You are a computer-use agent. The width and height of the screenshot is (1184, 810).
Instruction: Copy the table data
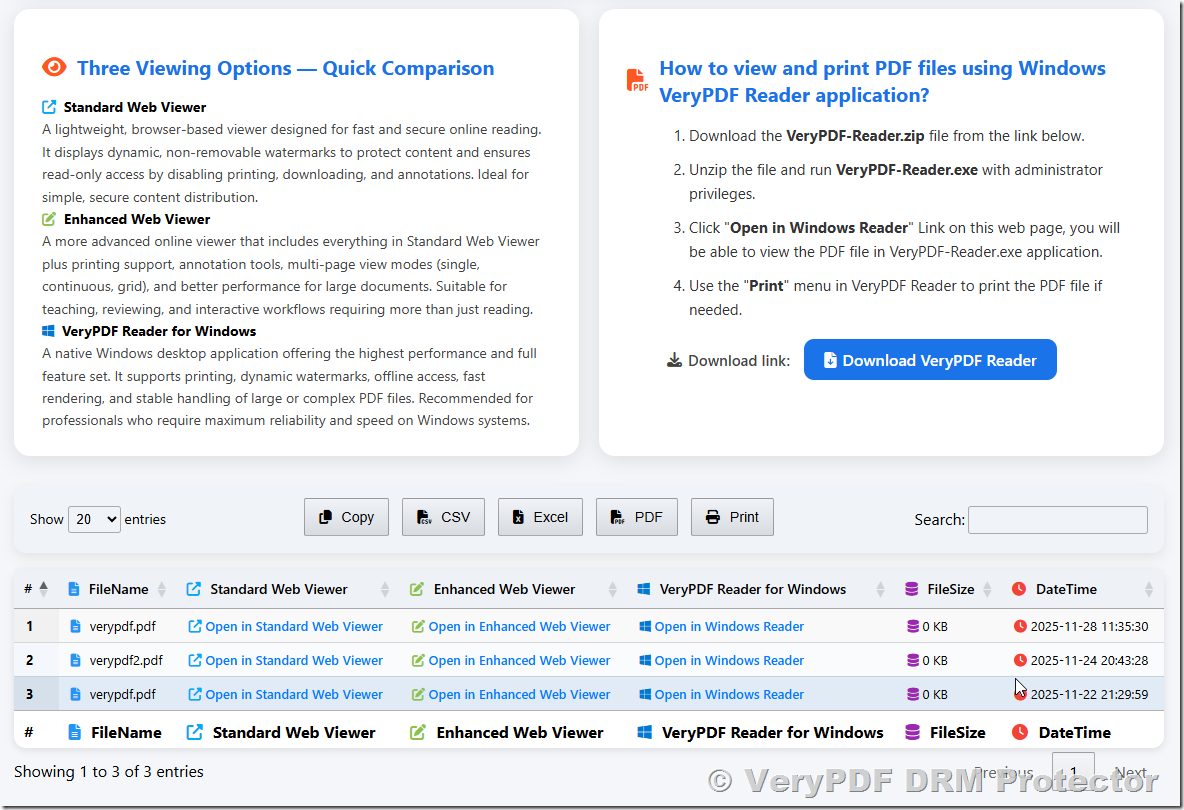[346, 517]
